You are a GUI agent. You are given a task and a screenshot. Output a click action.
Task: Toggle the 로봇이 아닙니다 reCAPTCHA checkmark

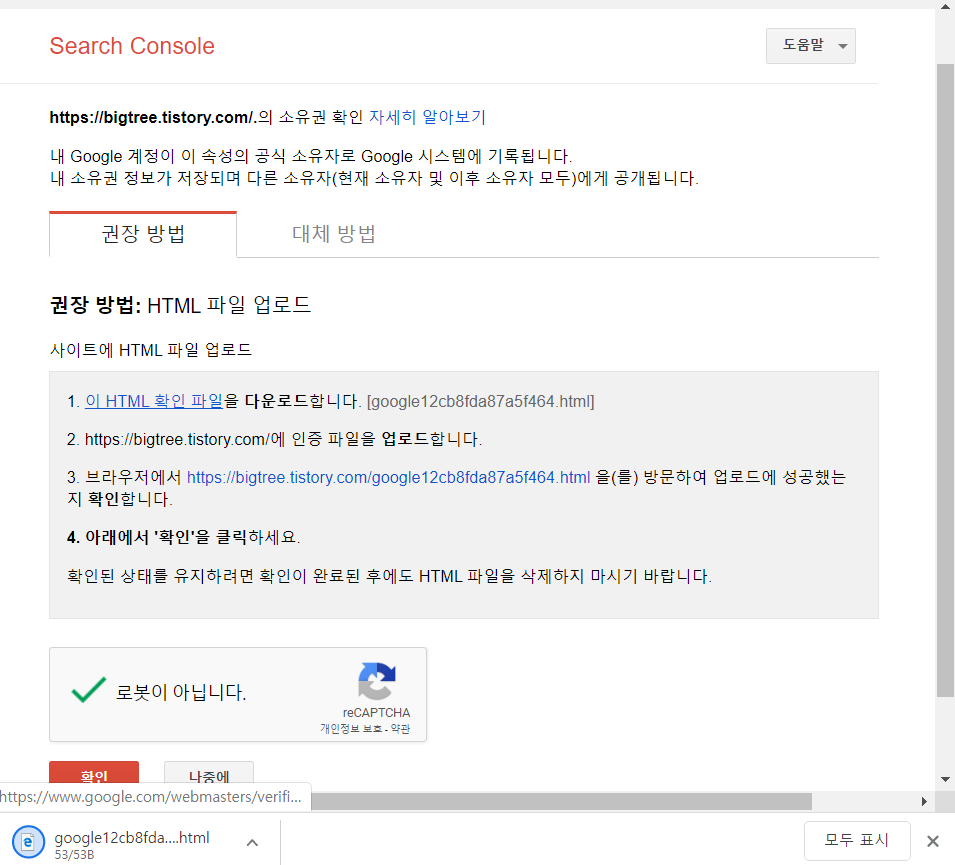(x=89, y=690)
